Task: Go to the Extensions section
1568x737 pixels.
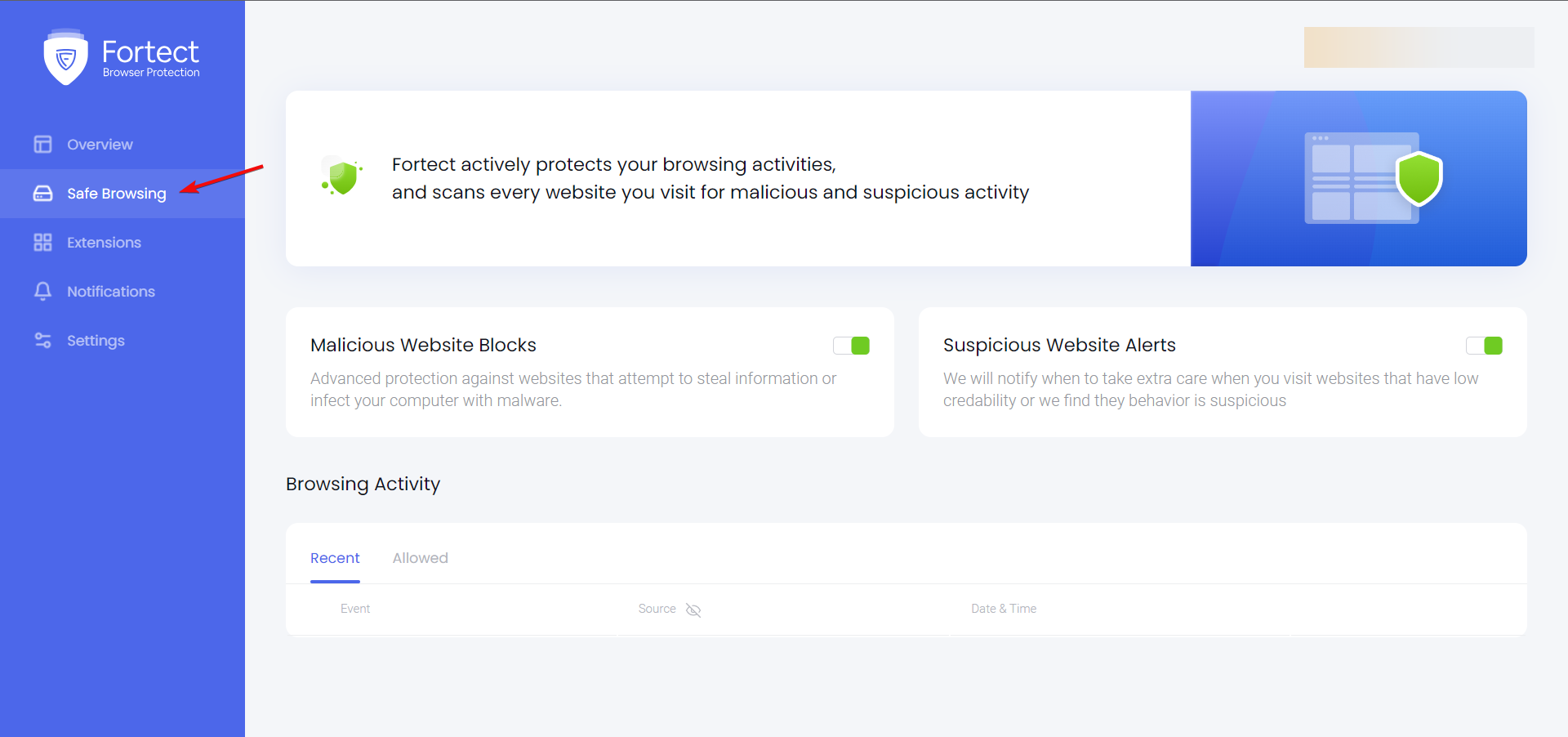Action: click(104, 243)
